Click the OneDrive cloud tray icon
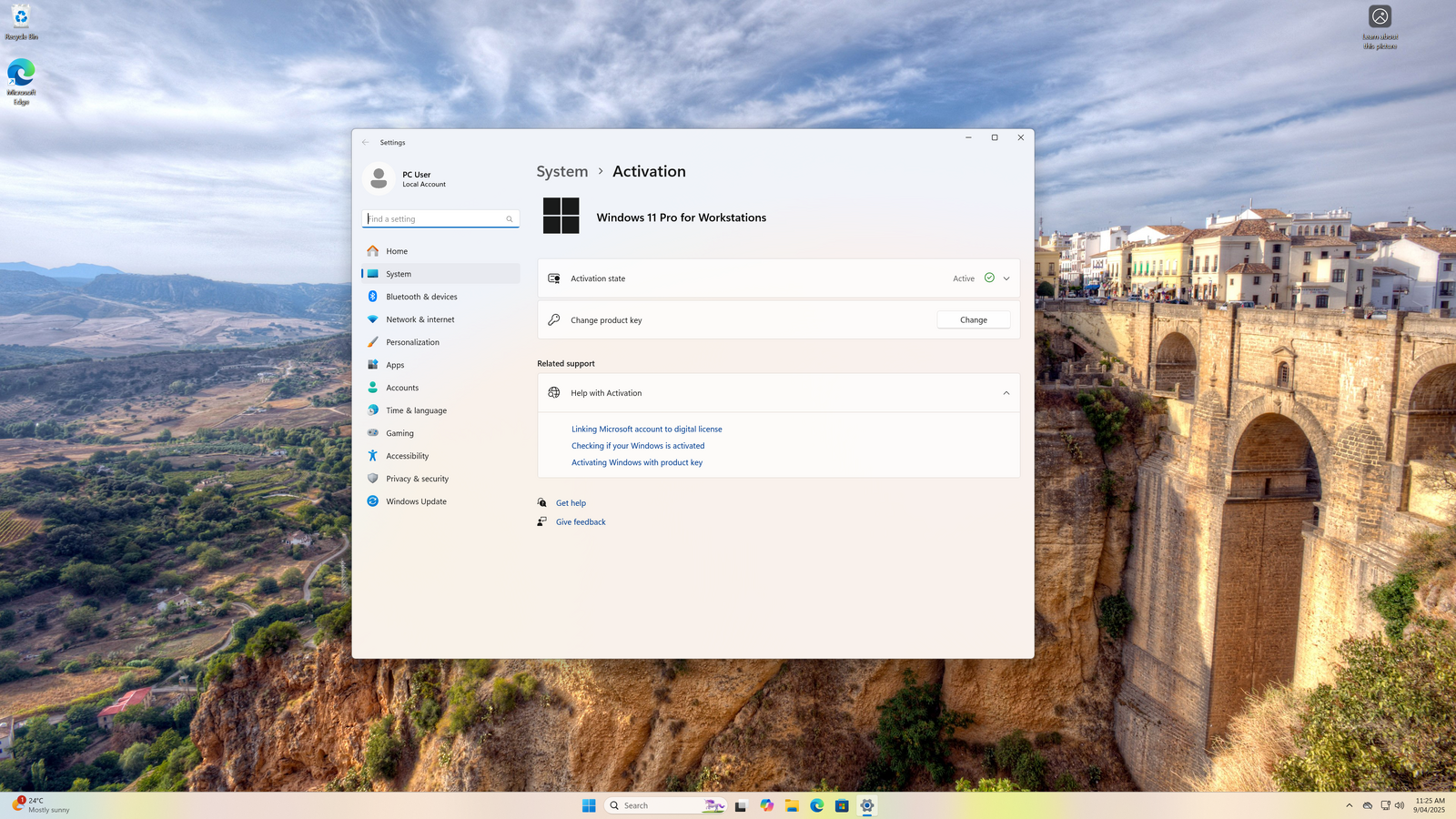The height and width of the screenshot is (819, 1456). point(1368,805)
